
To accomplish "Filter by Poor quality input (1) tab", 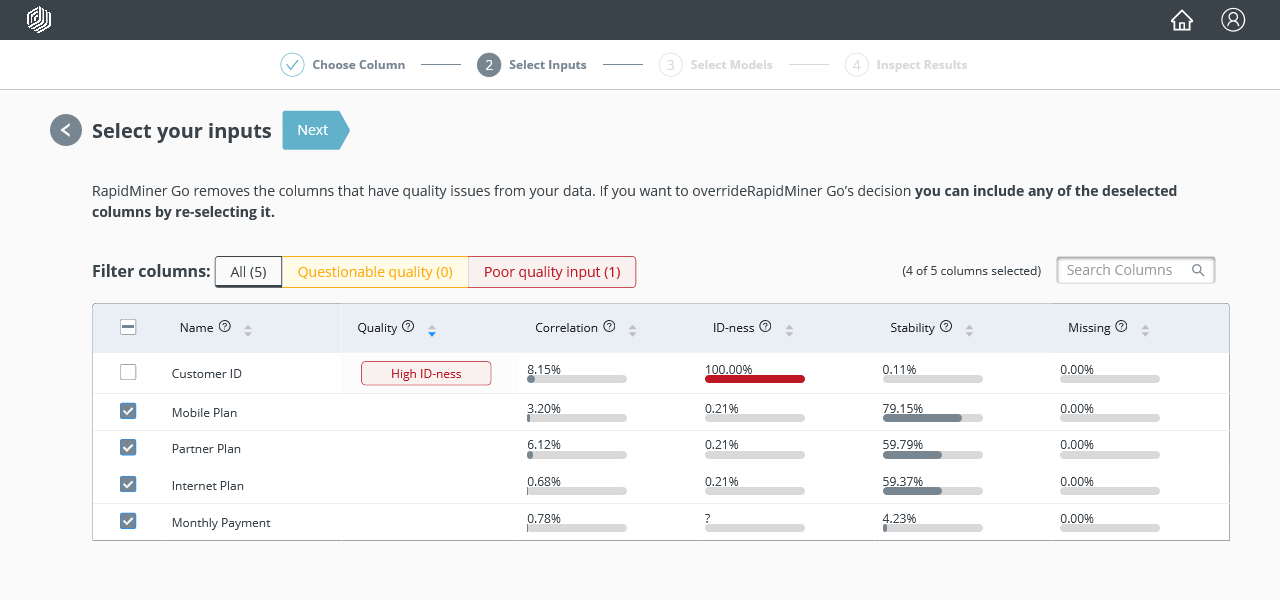I will 552,272.
